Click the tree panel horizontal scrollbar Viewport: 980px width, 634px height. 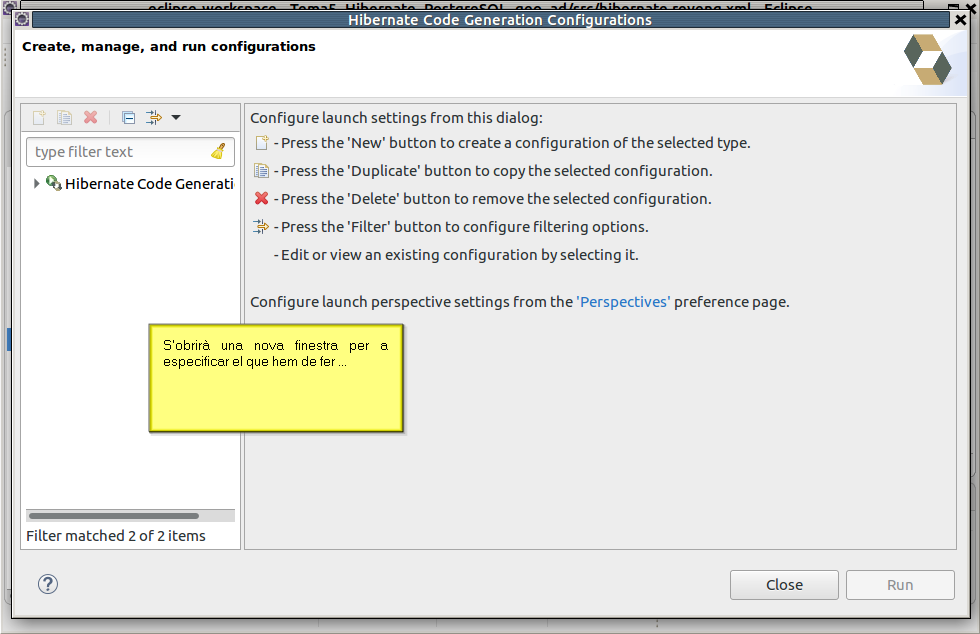114,516
